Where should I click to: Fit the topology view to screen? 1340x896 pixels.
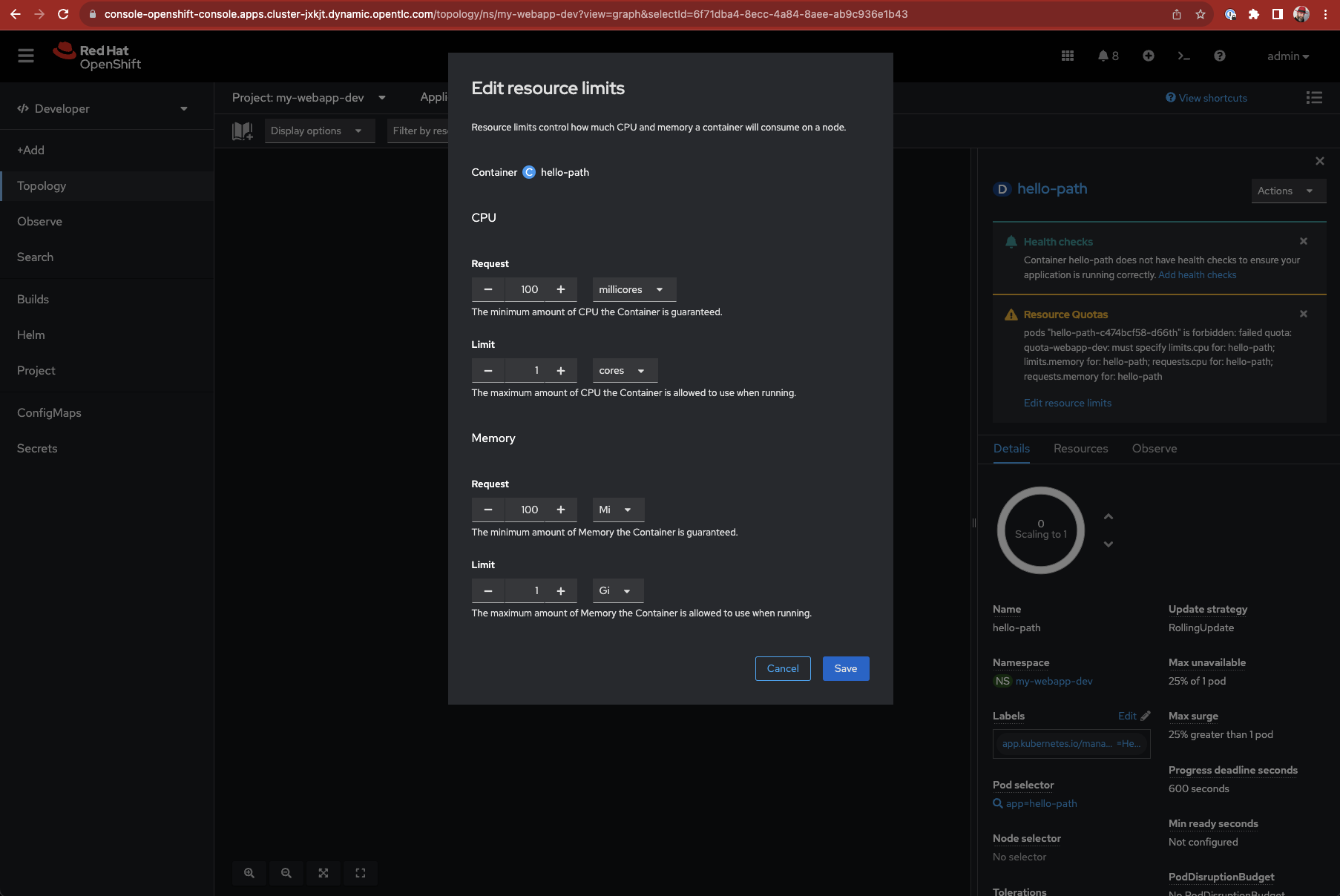tap(323, 873)
